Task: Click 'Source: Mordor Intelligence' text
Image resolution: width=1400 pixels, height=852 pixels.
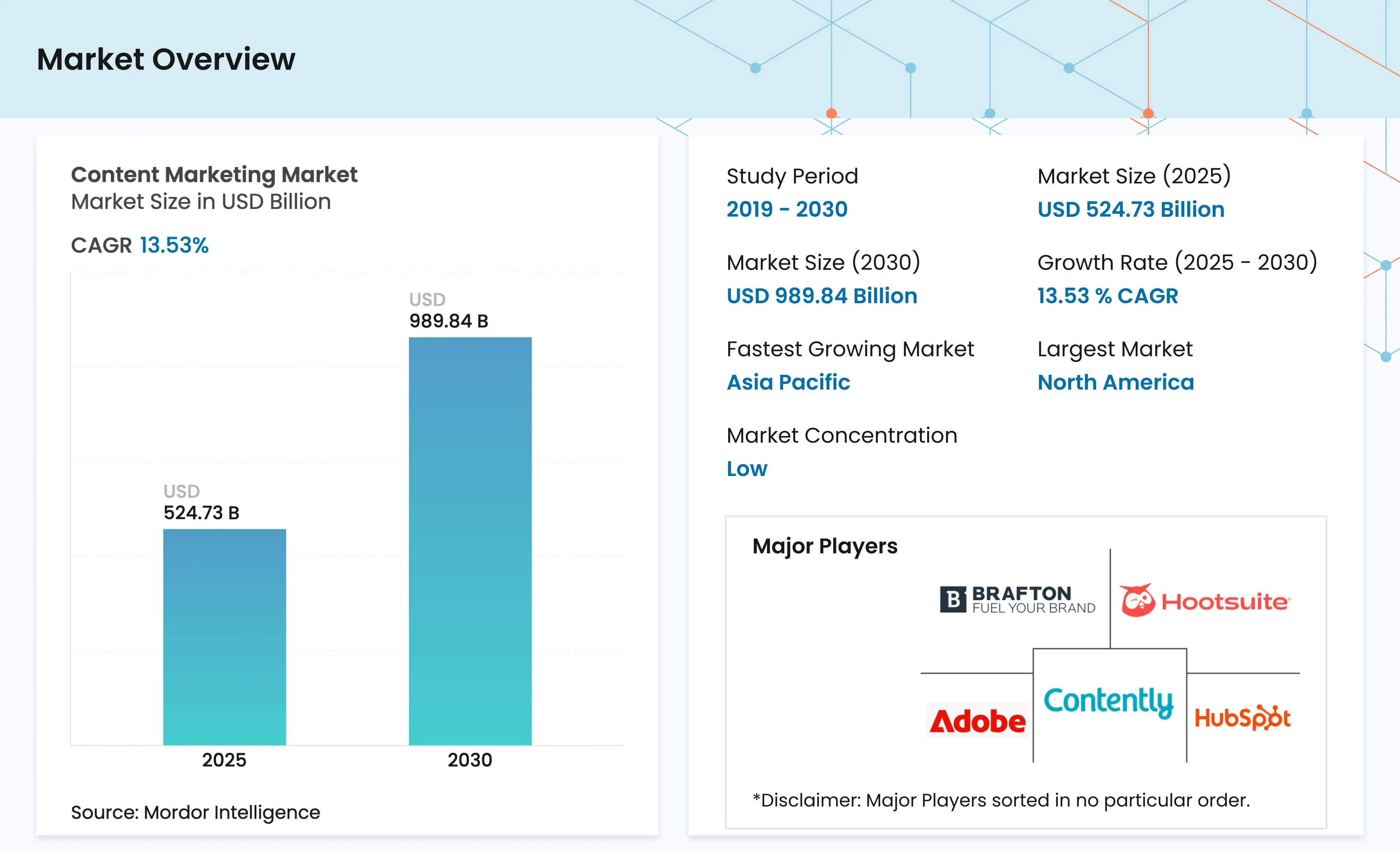Action: coord(195,812)
